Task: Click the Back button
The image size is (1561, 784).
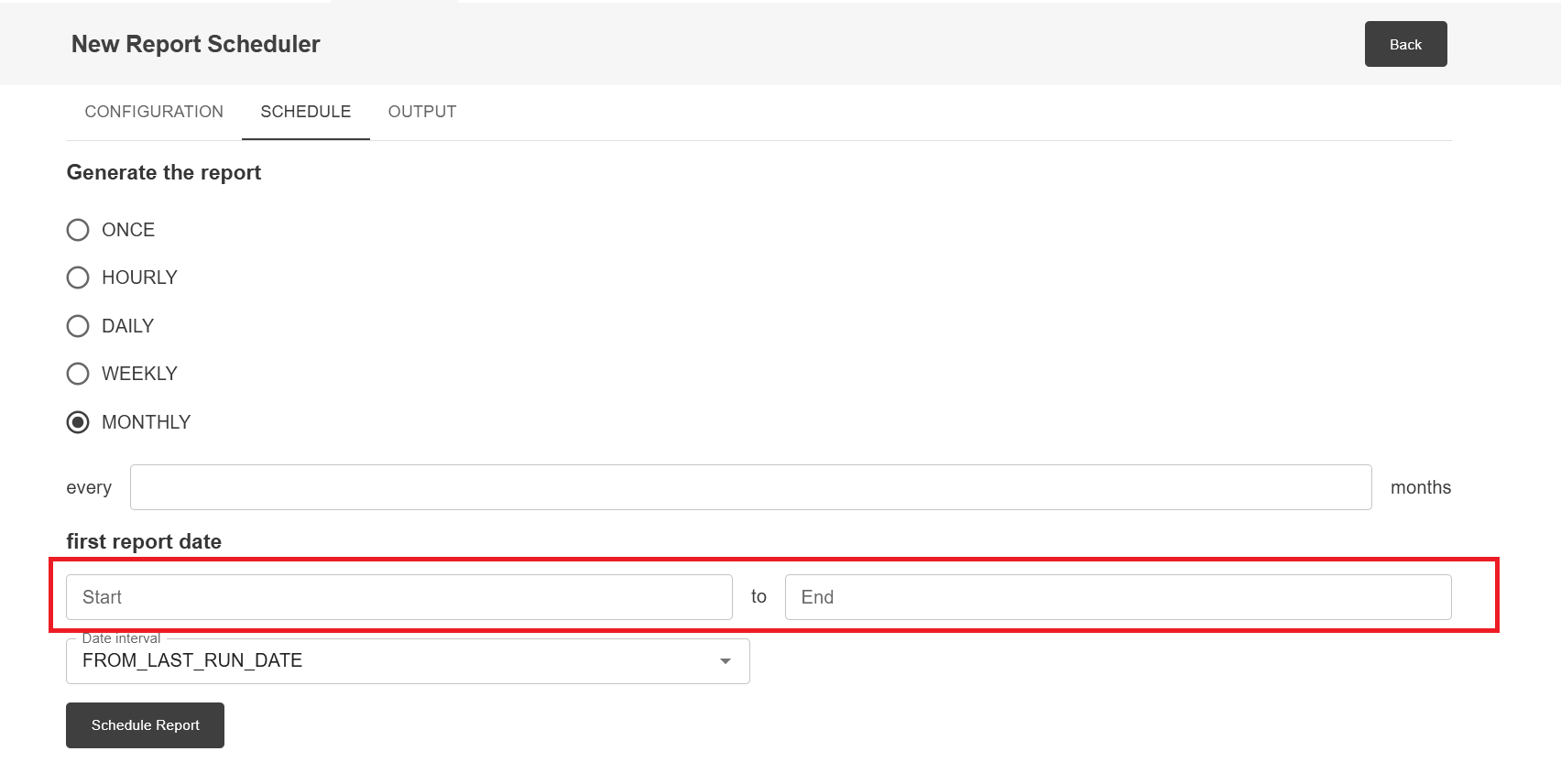Action: (1405, 44)
